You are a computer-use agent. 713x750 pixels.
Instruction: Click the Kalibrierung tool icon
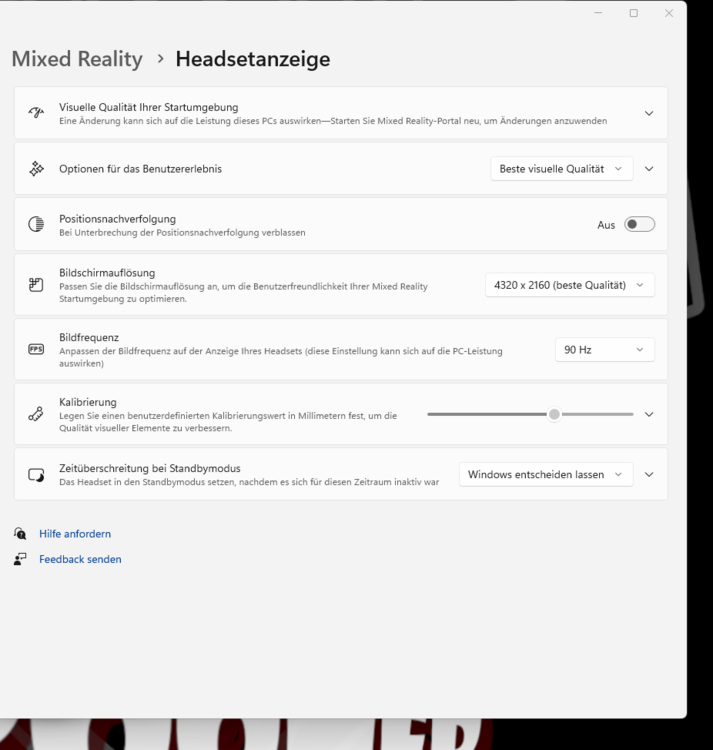click(36, 414)
